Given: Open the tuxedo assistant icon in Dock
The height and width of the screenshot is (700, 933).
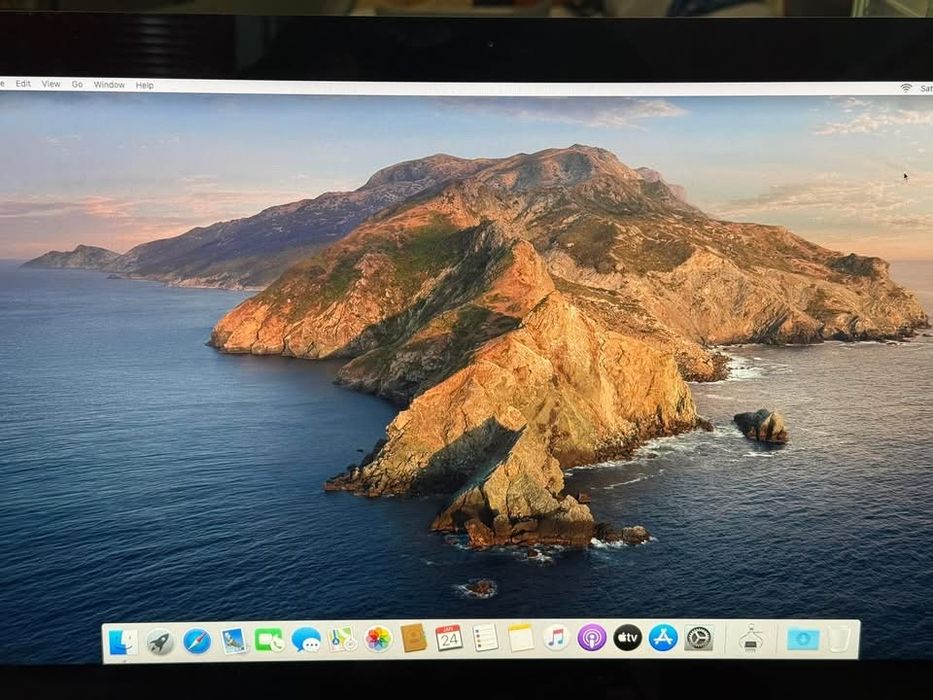Looking at the screenshot, I should [x=752, y=639].
